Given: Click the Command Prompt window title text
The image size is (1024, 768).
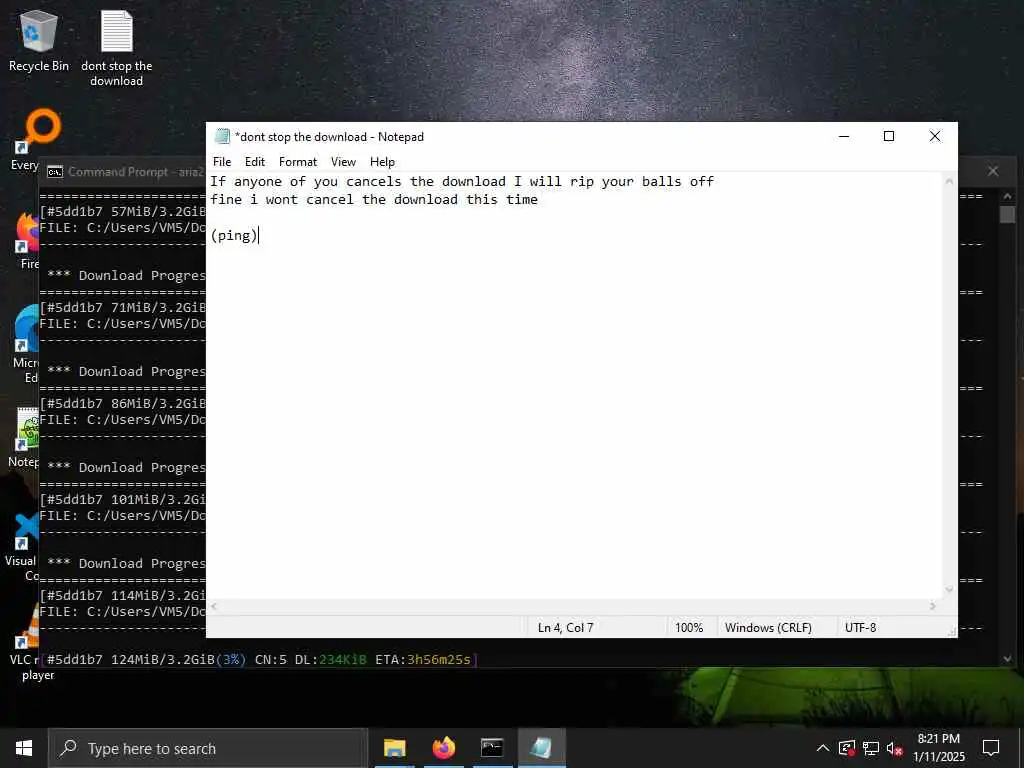Looking at the screenshot, I should click(x=136, y=172).
